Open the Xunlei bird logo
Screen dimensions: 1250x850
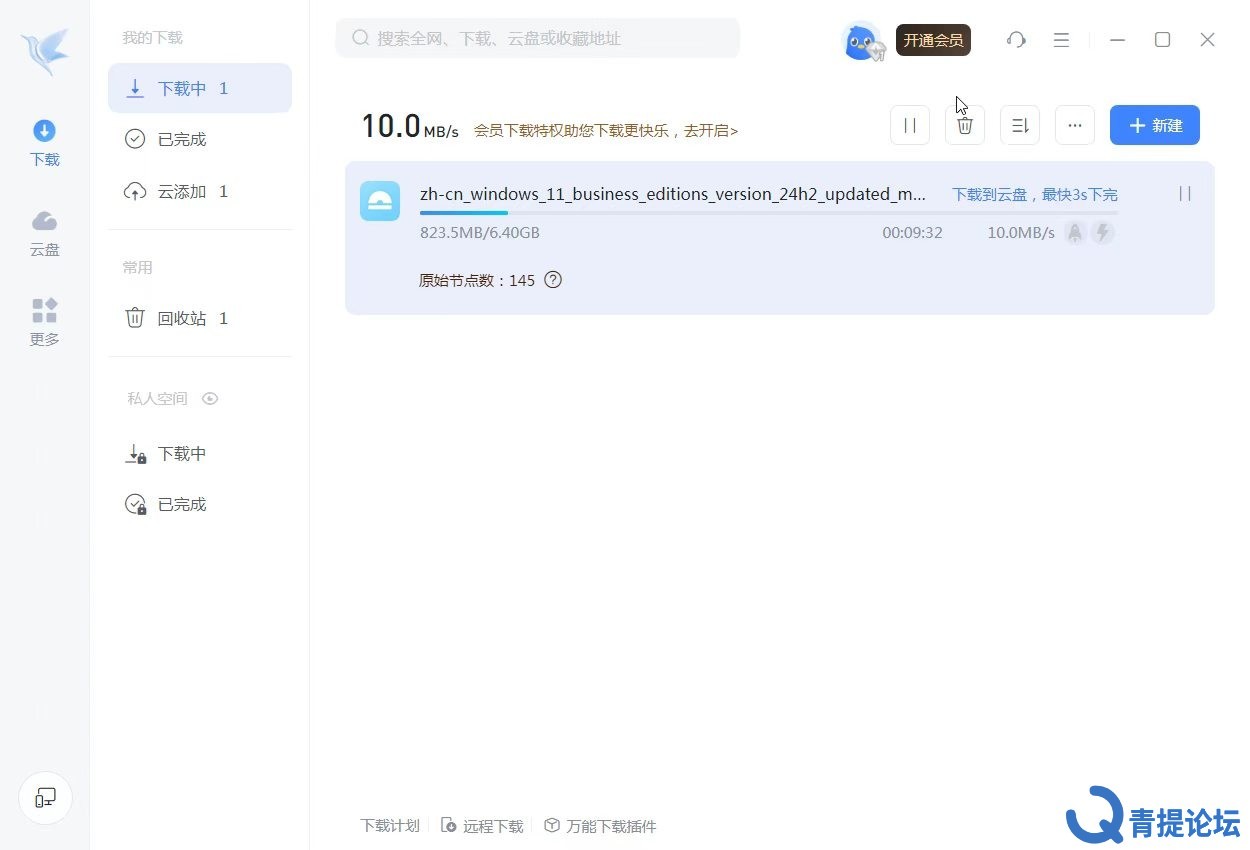pos(45,51)
